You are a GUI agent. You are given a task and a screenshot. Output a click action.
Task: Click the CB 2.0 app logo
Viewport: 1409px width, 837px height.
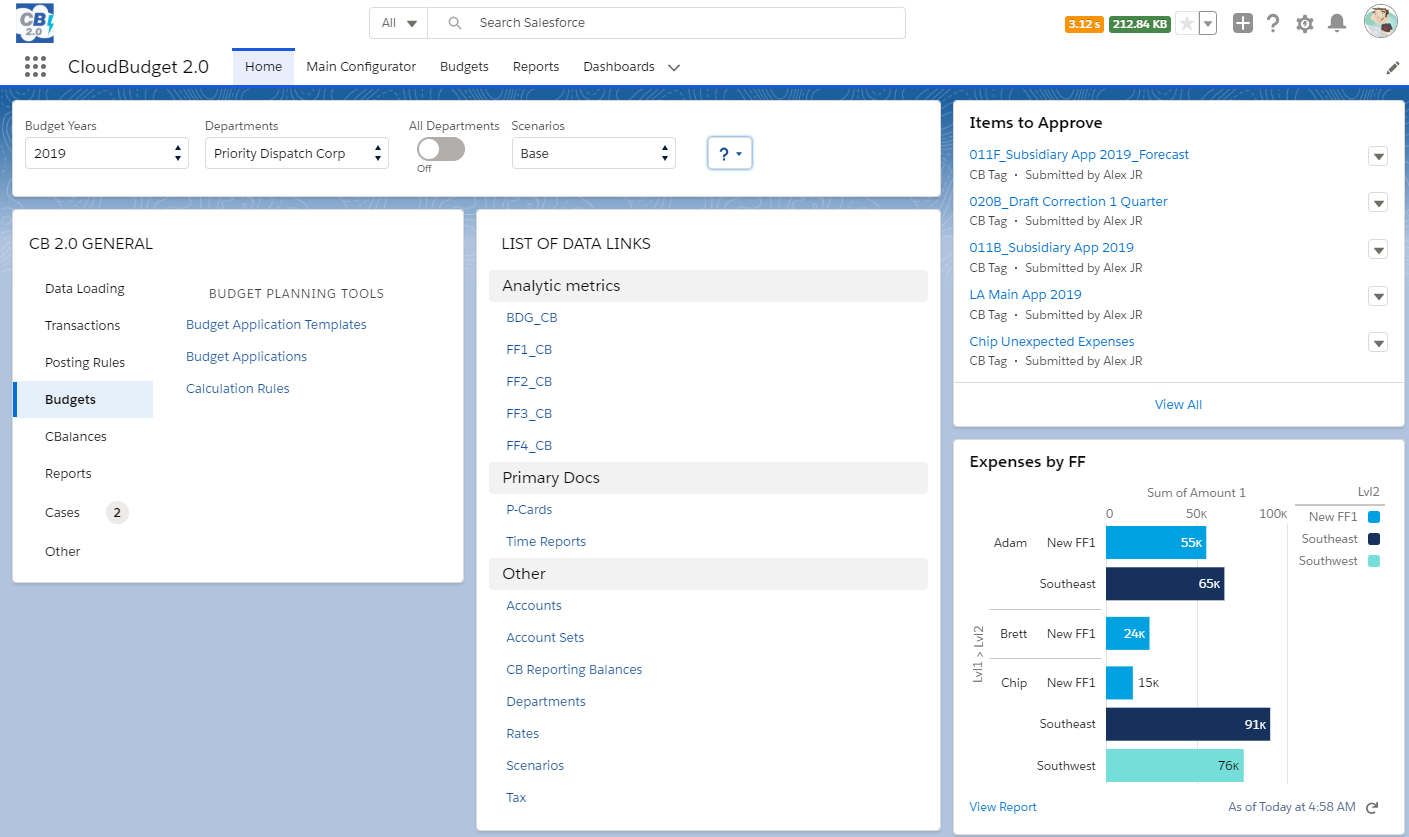34,21
